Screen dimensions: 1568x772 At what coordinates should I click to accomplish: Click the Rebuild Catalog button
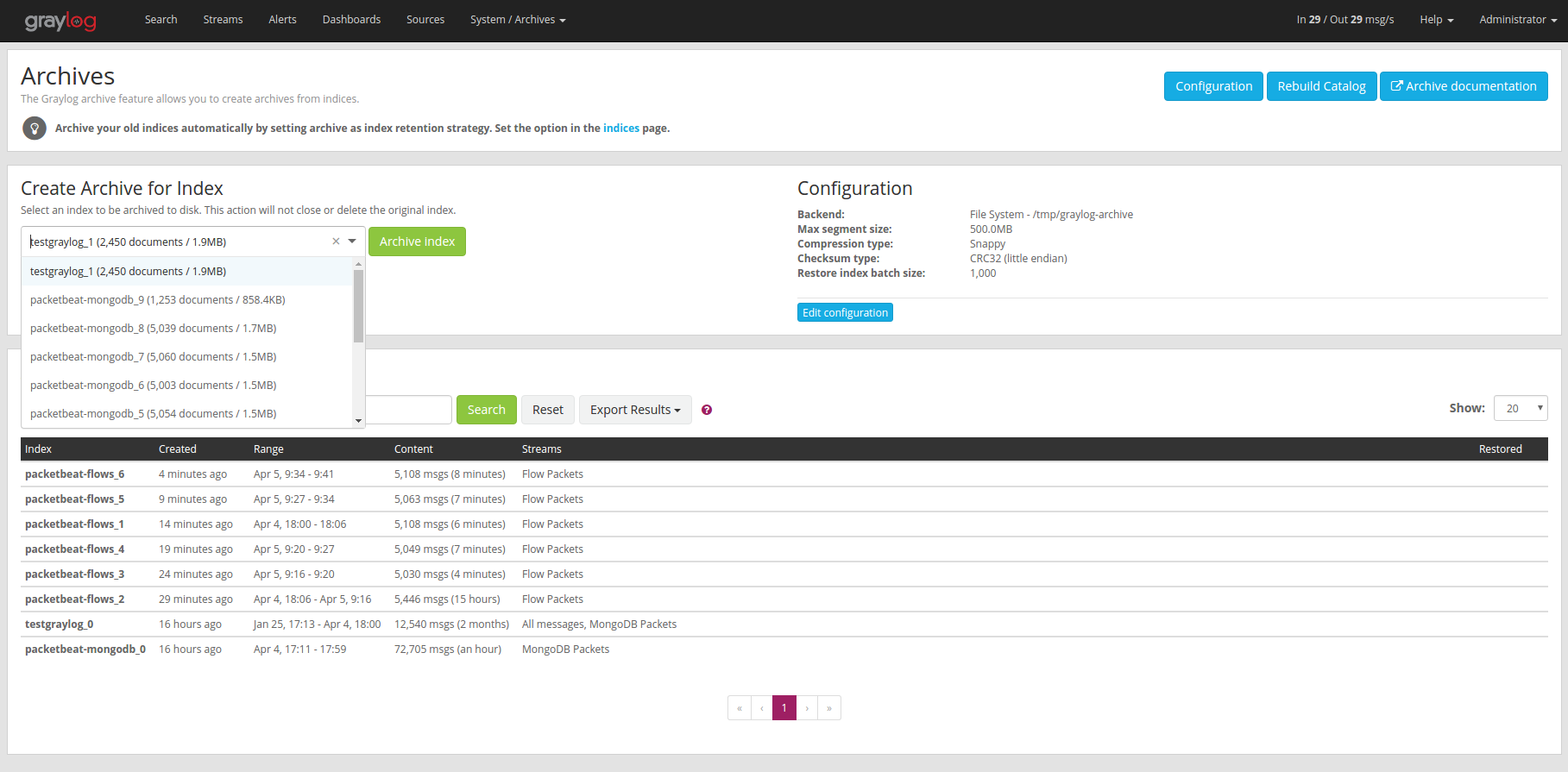click(x=1321, y=86)
